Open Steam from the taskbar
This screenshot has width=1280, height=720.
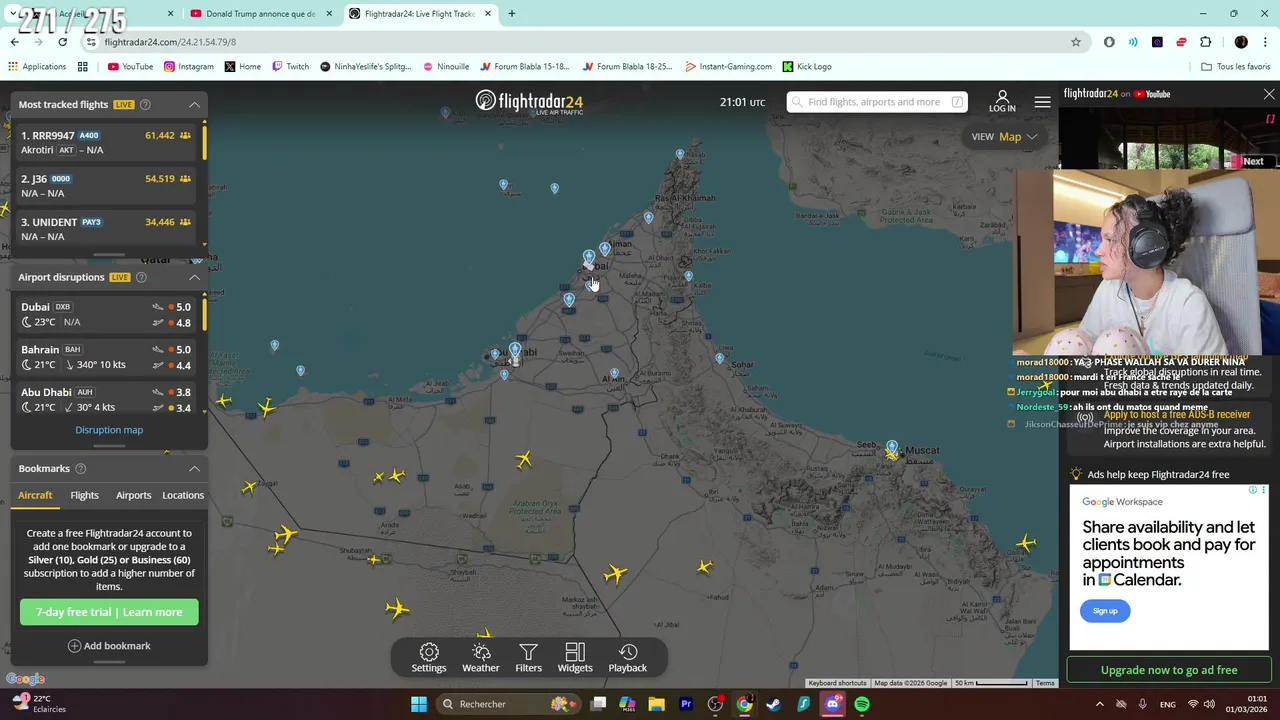click(773, 704)
